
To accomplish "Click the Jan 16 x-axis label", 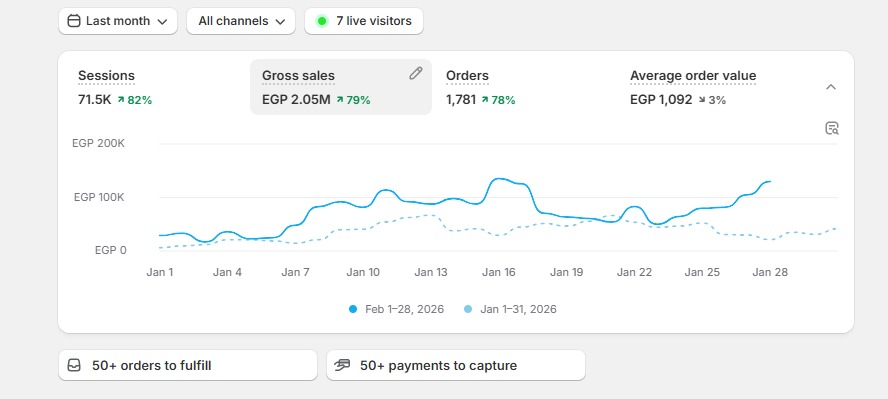I will point(499,272).
